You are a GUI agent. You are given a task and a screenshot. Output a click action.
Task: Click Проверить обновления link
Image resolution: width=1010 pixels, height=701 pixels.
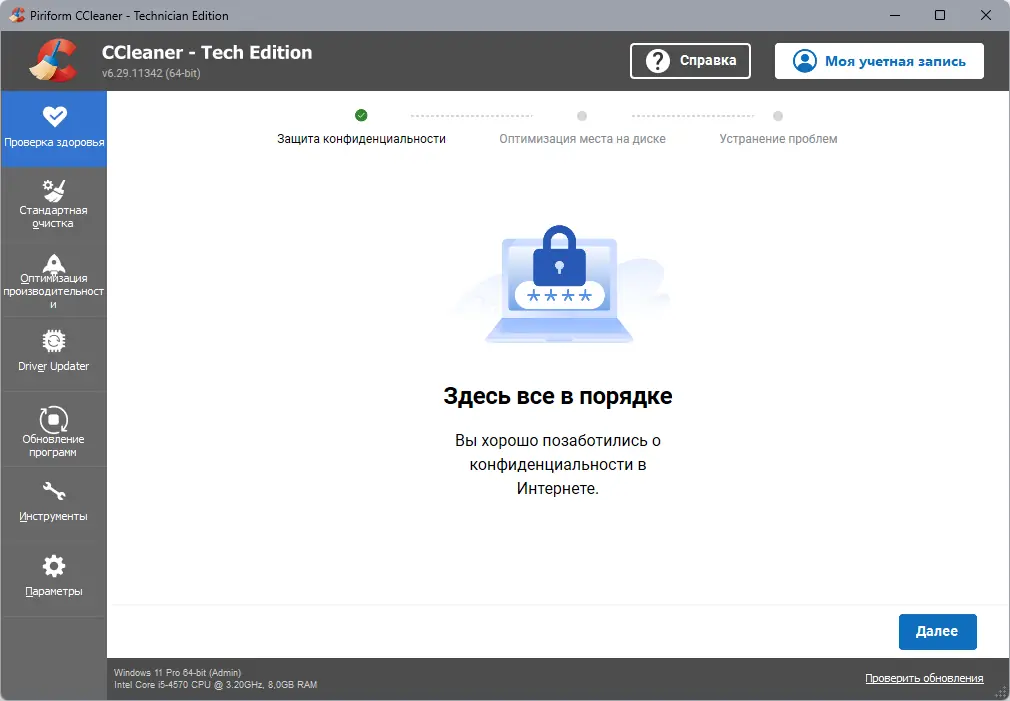click(924, 678)
